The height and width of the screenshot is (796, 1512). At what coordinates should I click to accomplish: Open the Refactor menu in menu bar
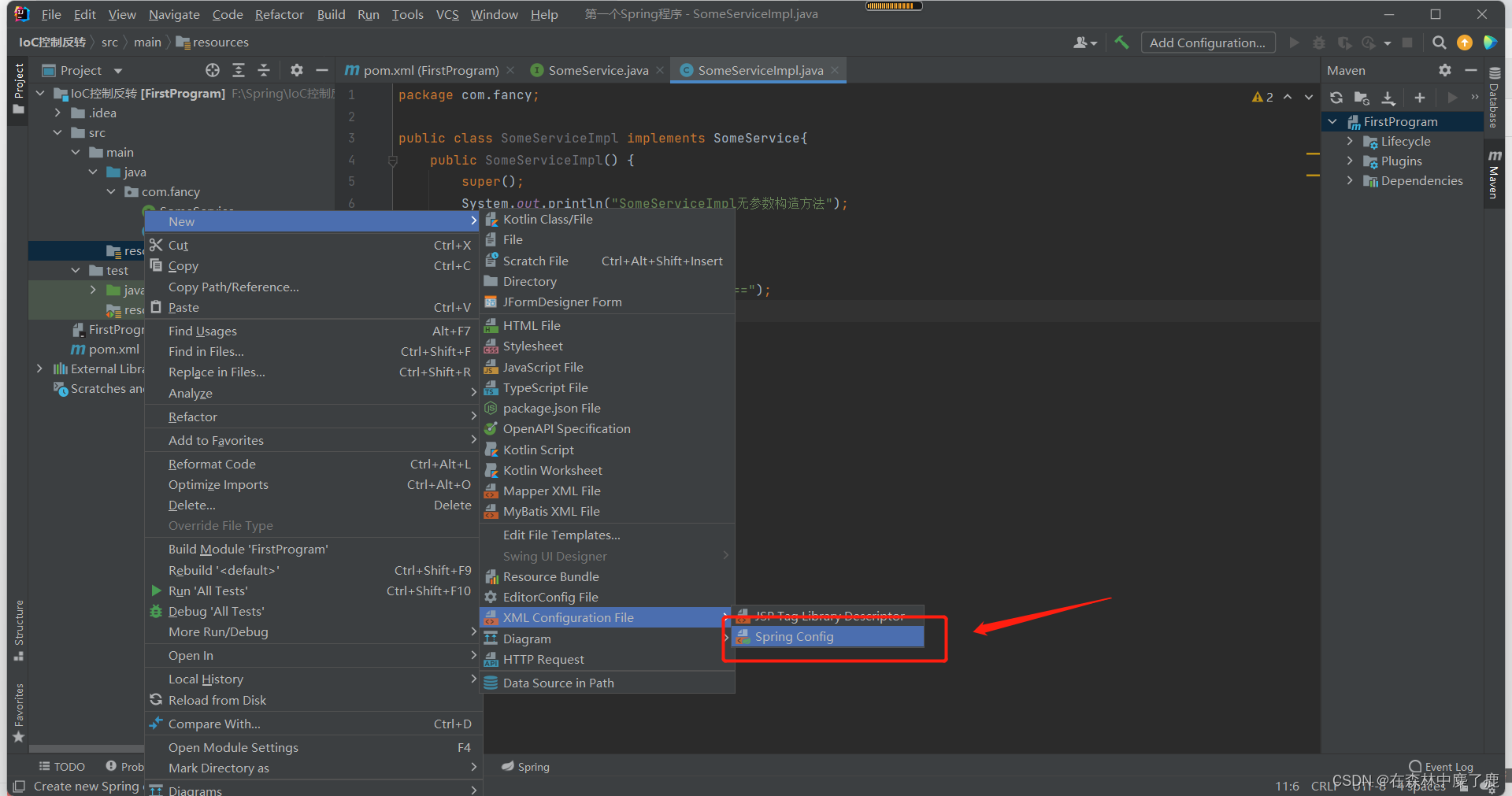pos(279,14)
